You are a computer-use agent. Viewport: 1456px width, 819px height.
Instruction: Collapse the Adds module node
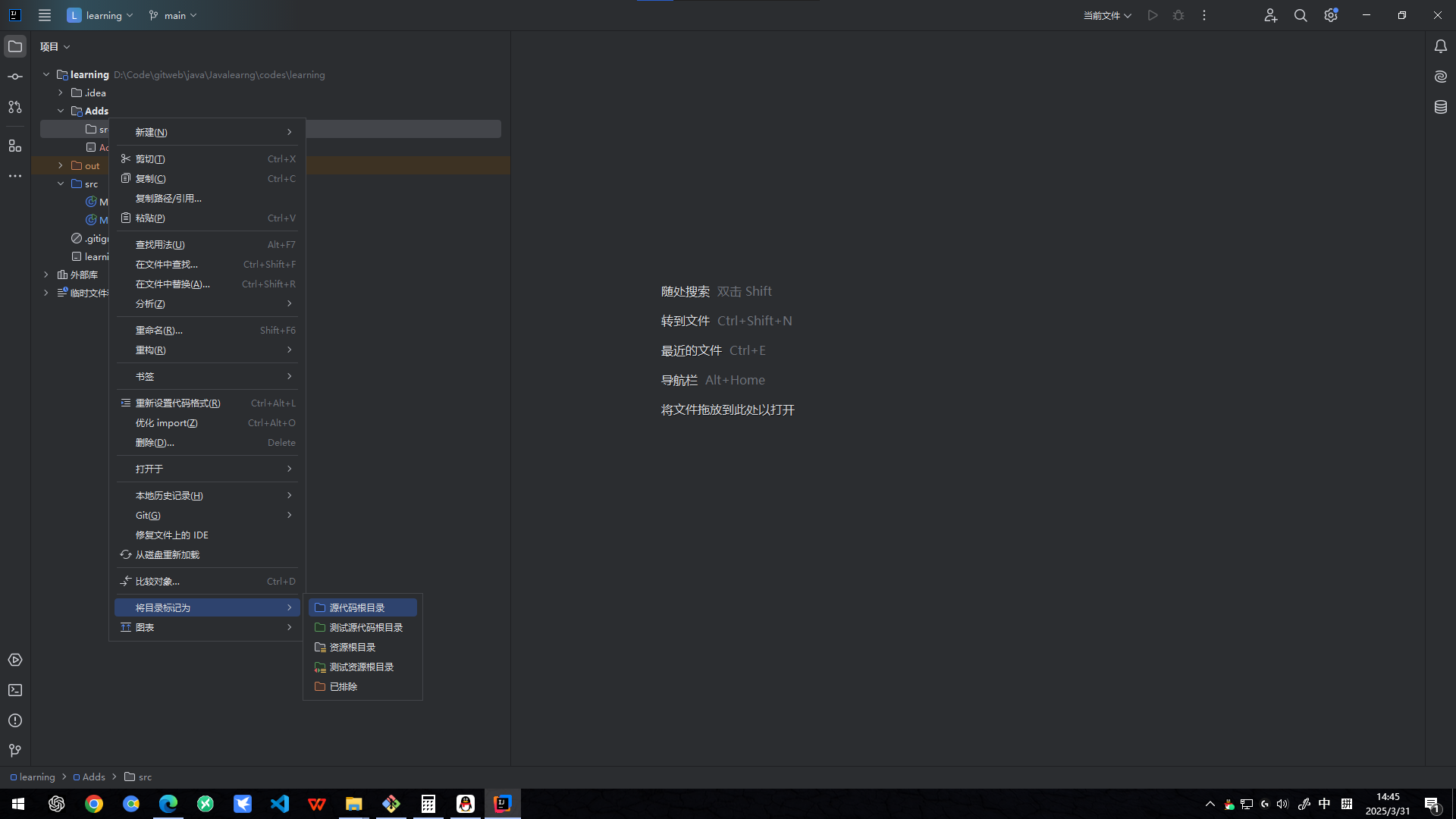pyautogui.click(x=61, y=111)
